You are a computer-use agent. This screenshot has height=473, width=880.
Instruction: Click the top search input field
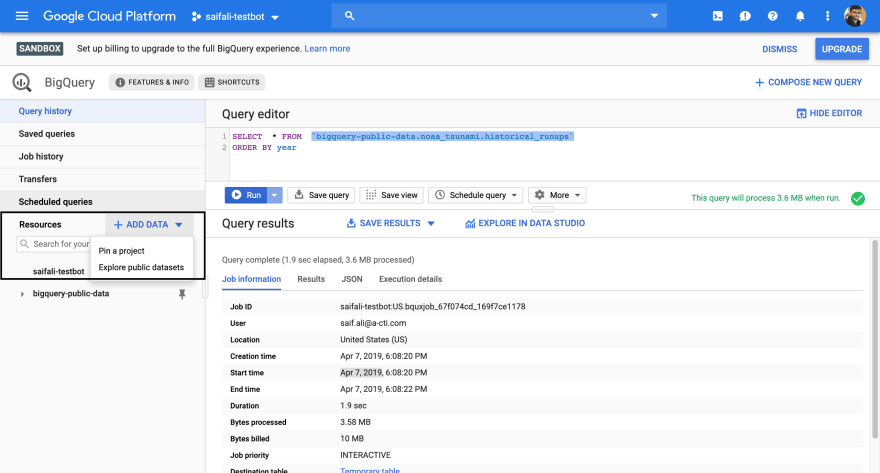[499, 16]
